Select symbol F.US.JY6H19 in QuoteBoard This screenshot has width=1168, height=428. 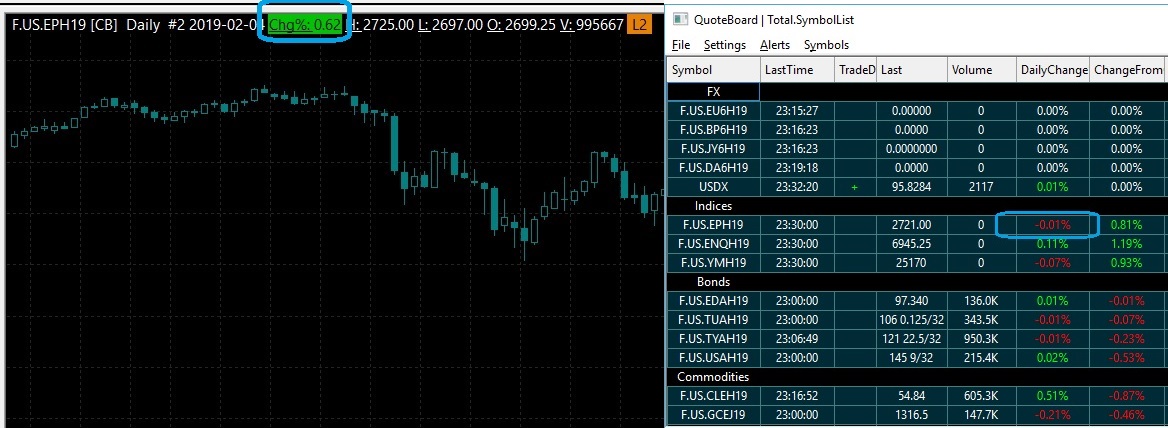coord(713,149)
